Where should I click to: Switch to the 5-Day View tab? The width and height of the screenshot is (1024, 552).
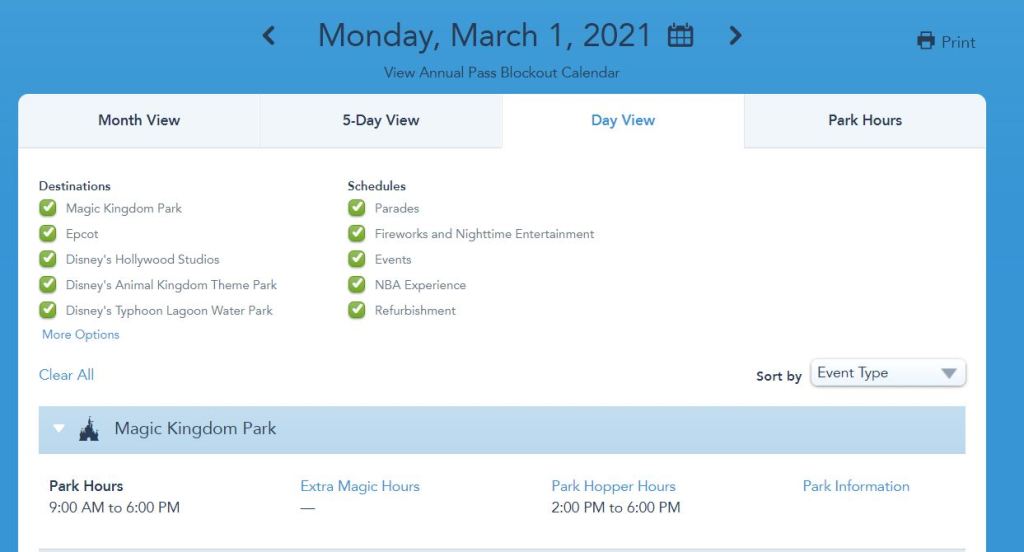(x=381, y=120)
